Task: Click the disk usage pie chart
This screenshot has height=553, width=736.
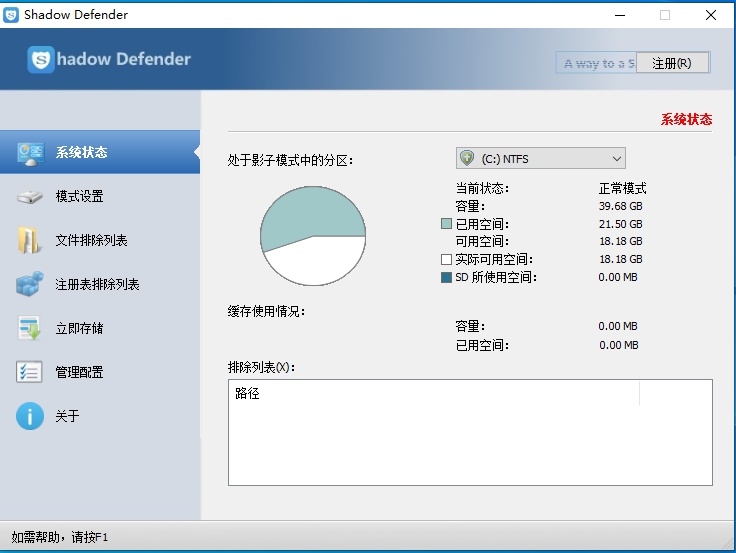Action: [x=313, y=236]
